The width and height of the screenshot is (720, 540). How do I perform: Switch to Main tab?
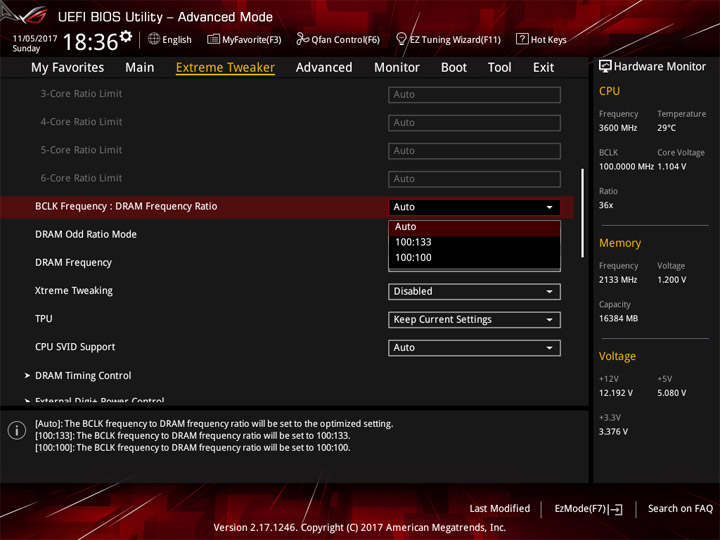[x=140, y=68]
